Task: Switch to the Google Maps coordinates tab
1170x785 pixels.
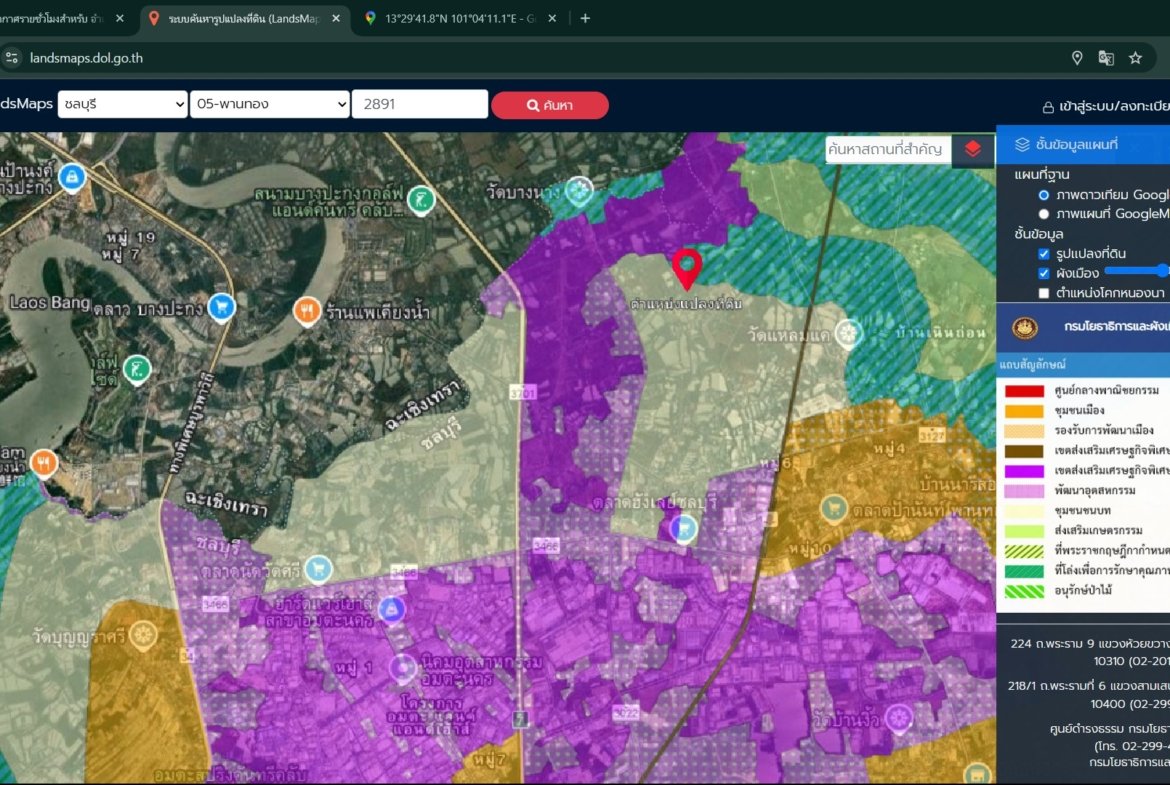Action: 455,18
